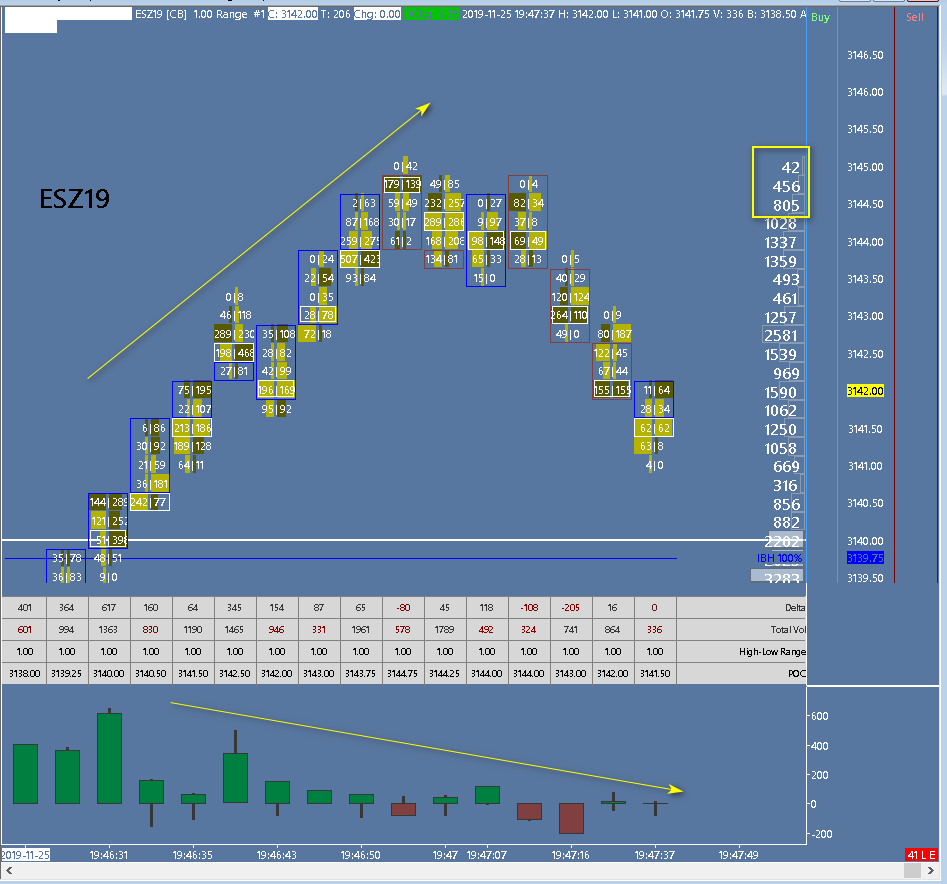Click the Total Vol row label

788,629
